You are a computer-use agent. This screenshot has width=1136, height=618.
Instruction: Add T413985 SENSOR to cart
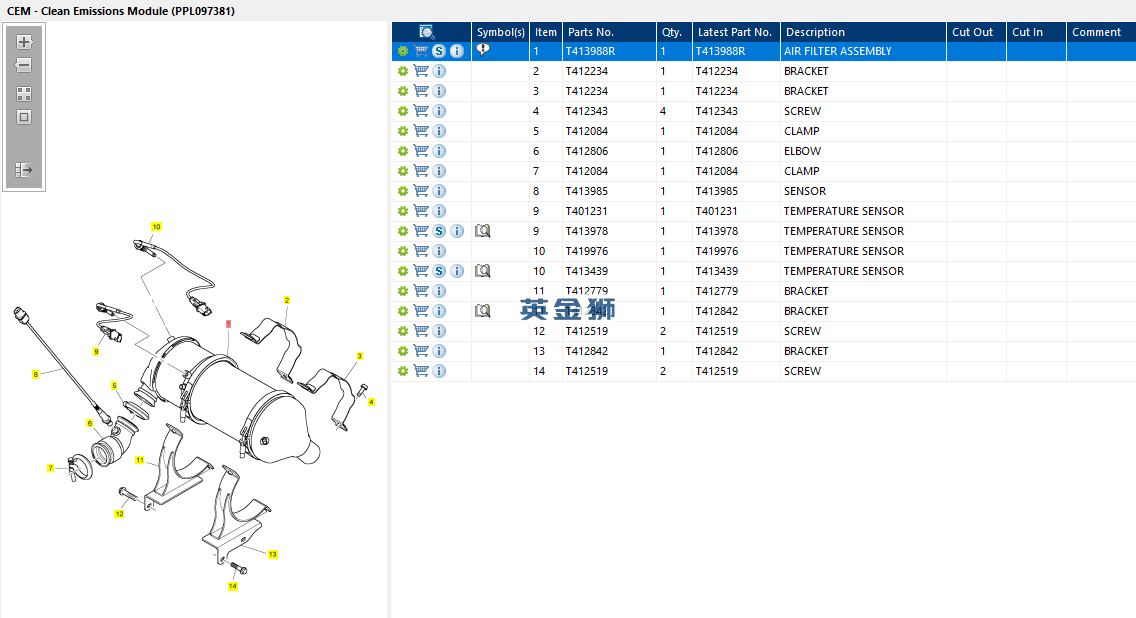pyautogui.click(x=421, y=191)
